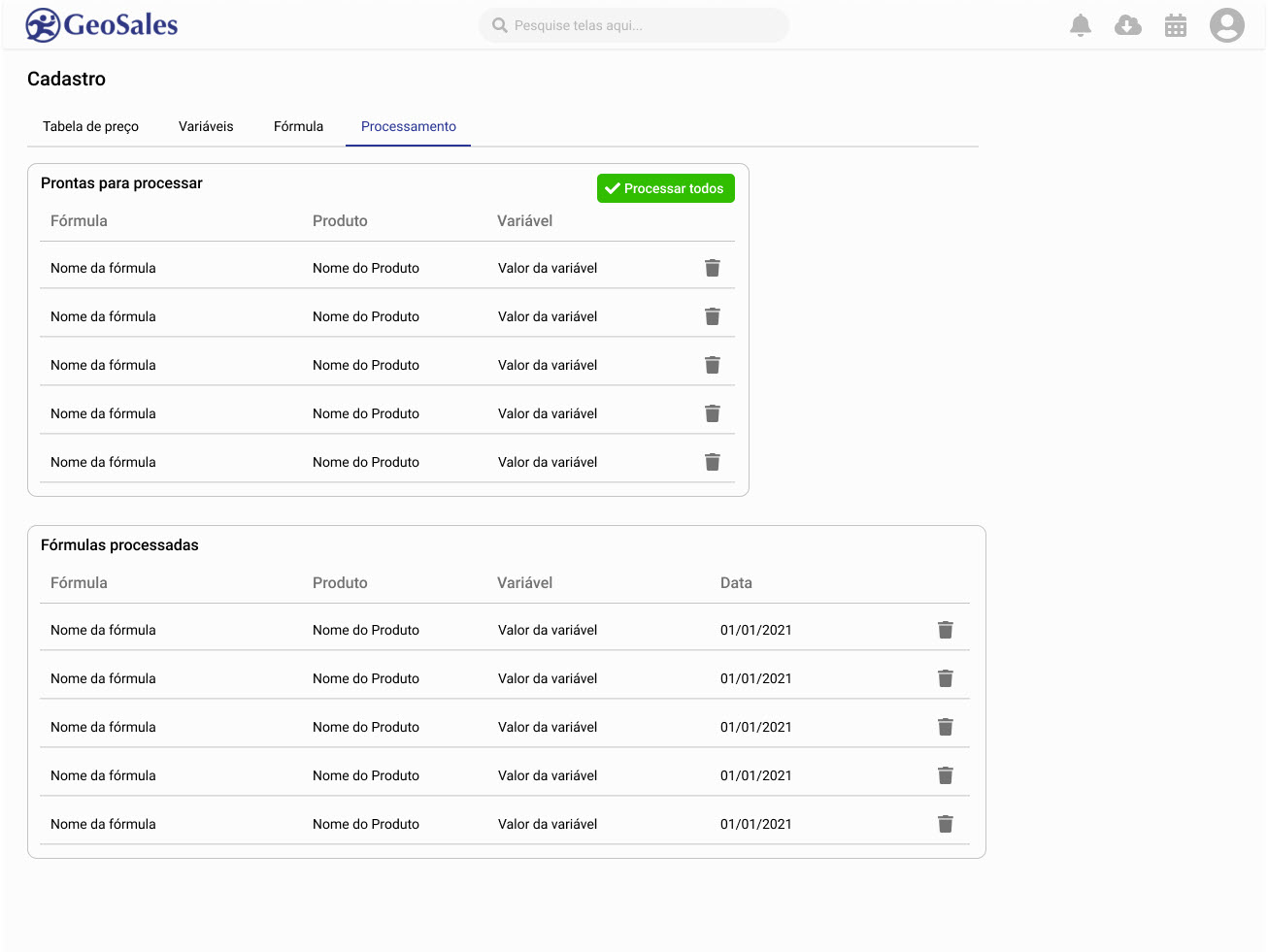This screenshot has height=952, width=1268.
Task: Select the Processamento tab
Action: coord(409,127)
